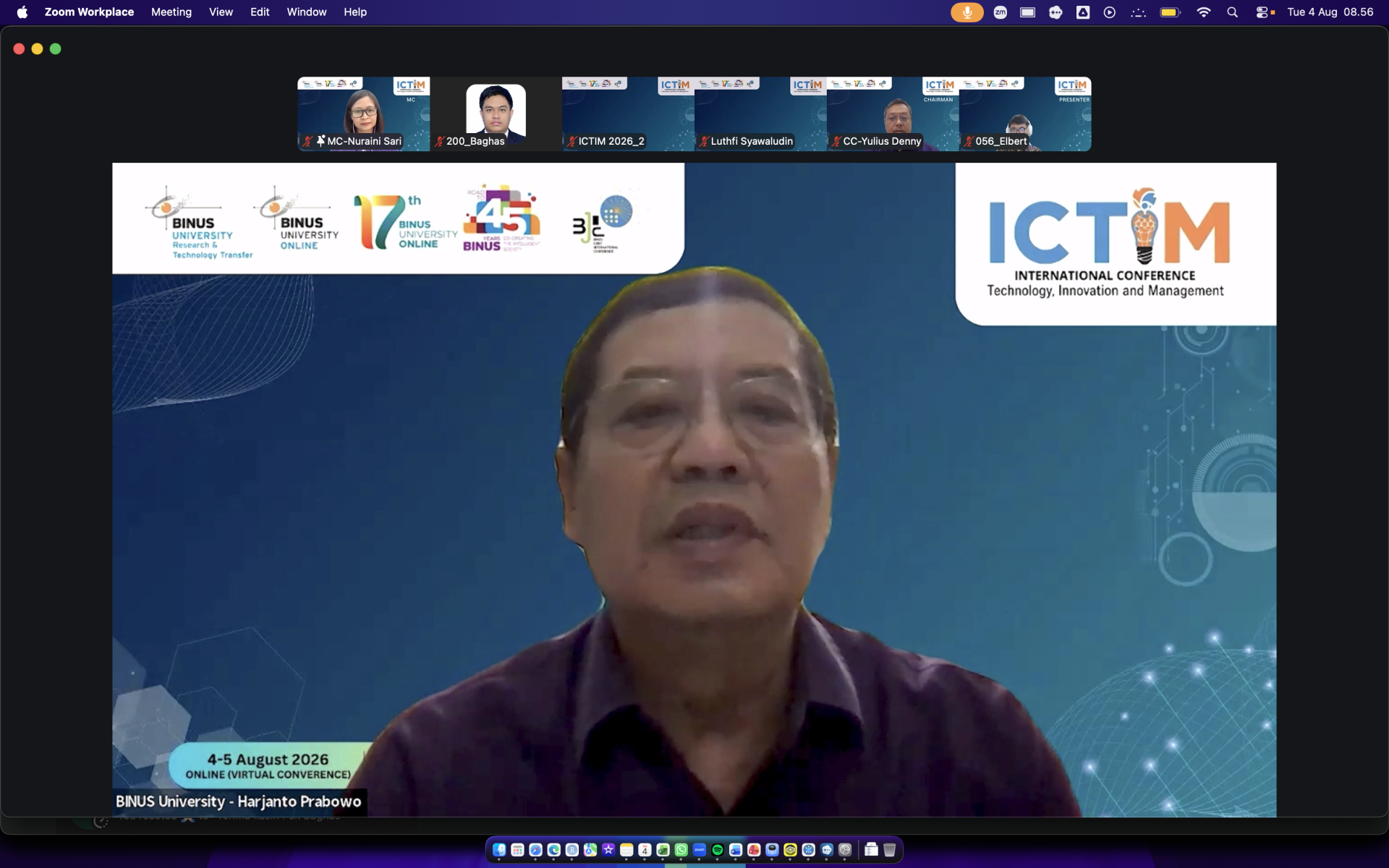Open the Window menu
Image resolution: width=1389 pixels, height=868 pixels.
click(x=307, y=12)
